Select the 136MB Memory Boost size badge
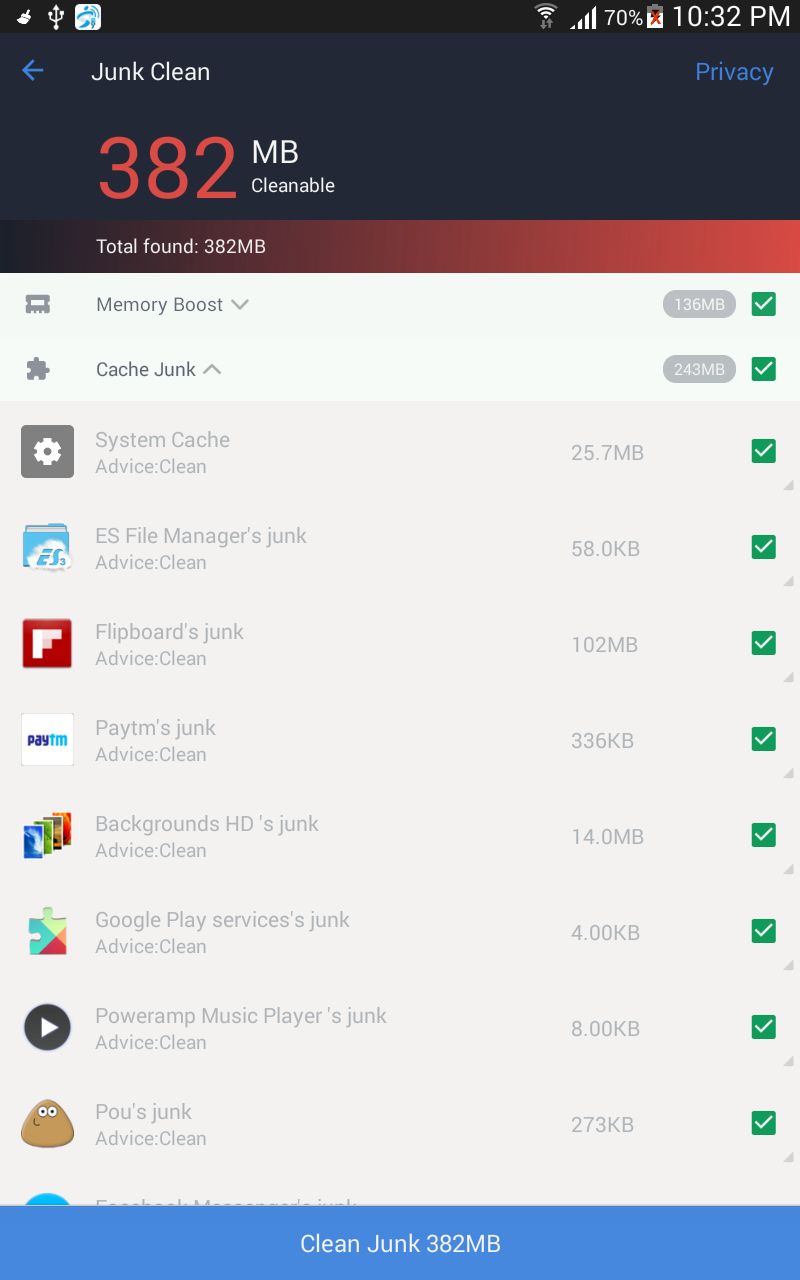Screen dimensions: 800x1280 [699, 304]
